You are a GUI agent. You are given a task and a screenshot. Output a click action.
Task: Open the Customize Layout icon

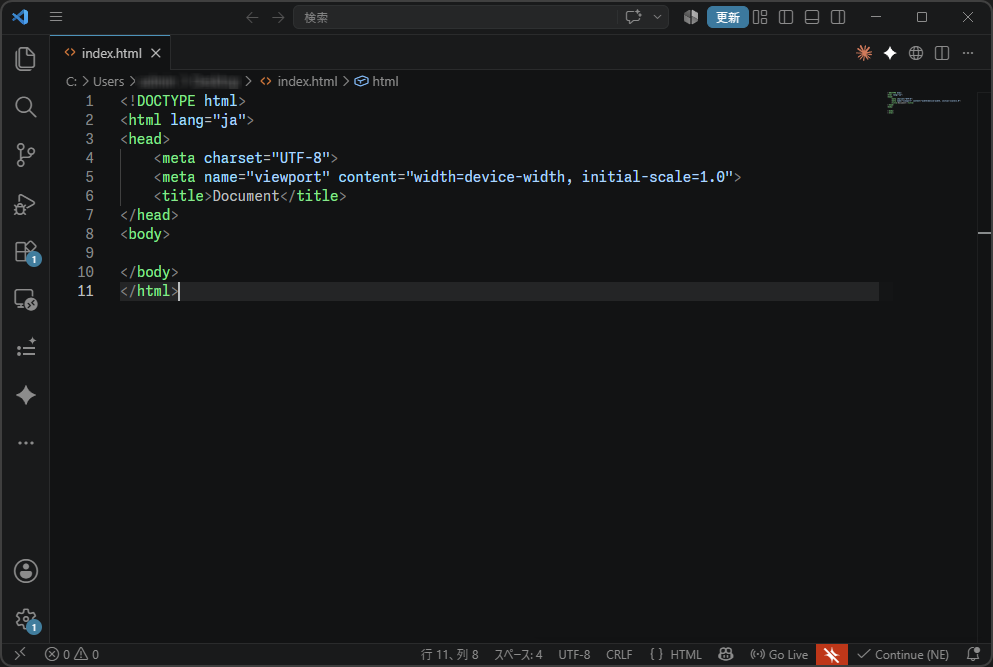pos(760,17)
